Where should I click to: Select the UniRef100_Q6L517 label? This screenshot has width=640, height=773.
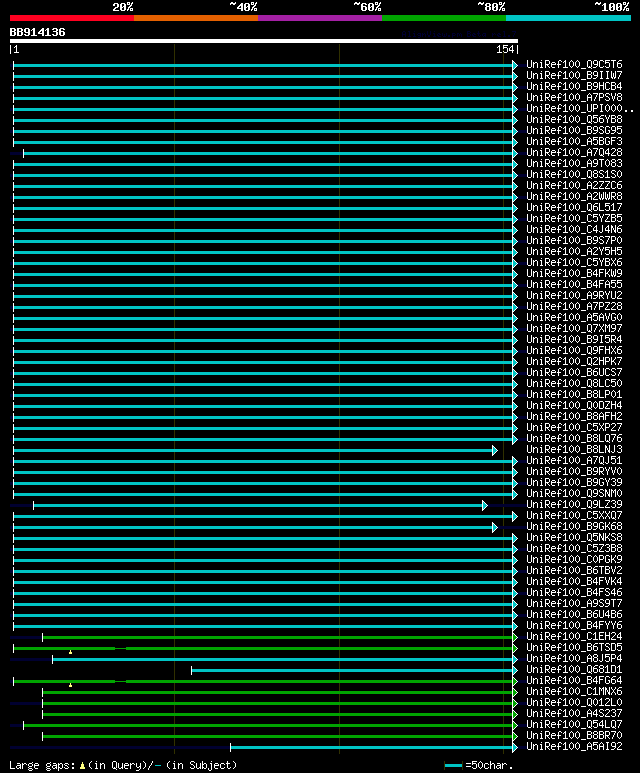(x=574, y=208)
